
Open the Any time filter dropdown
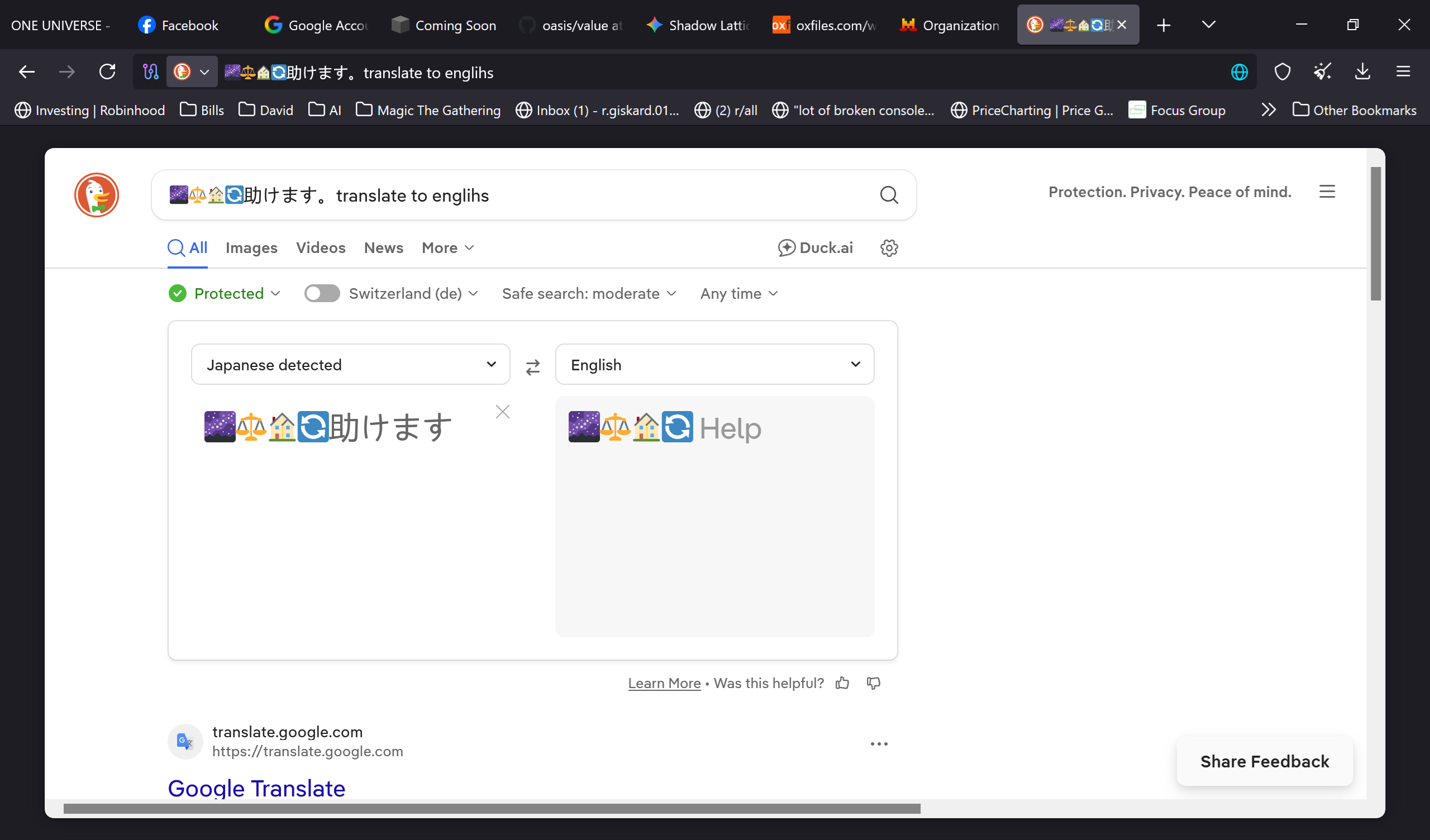pyautogui.click(x=739, y=293)
